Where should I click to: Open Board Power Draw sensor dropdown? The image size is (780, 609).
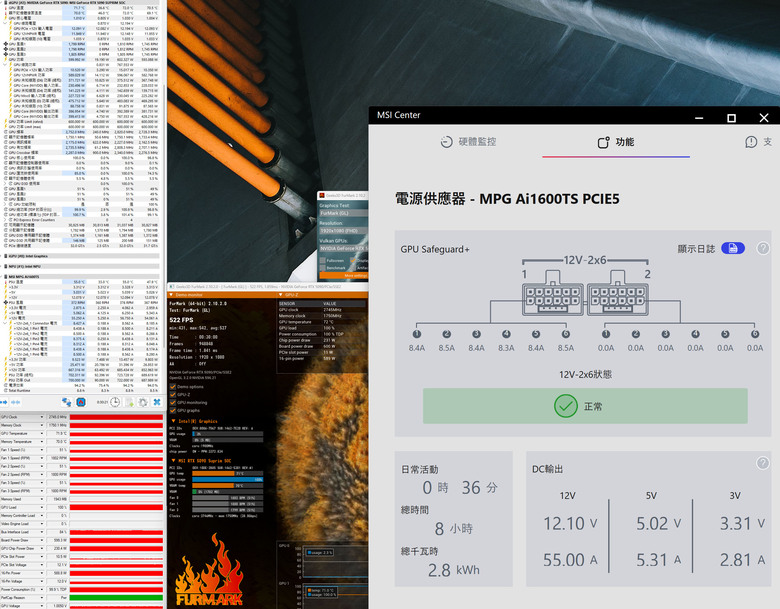[x=41, y=540]
